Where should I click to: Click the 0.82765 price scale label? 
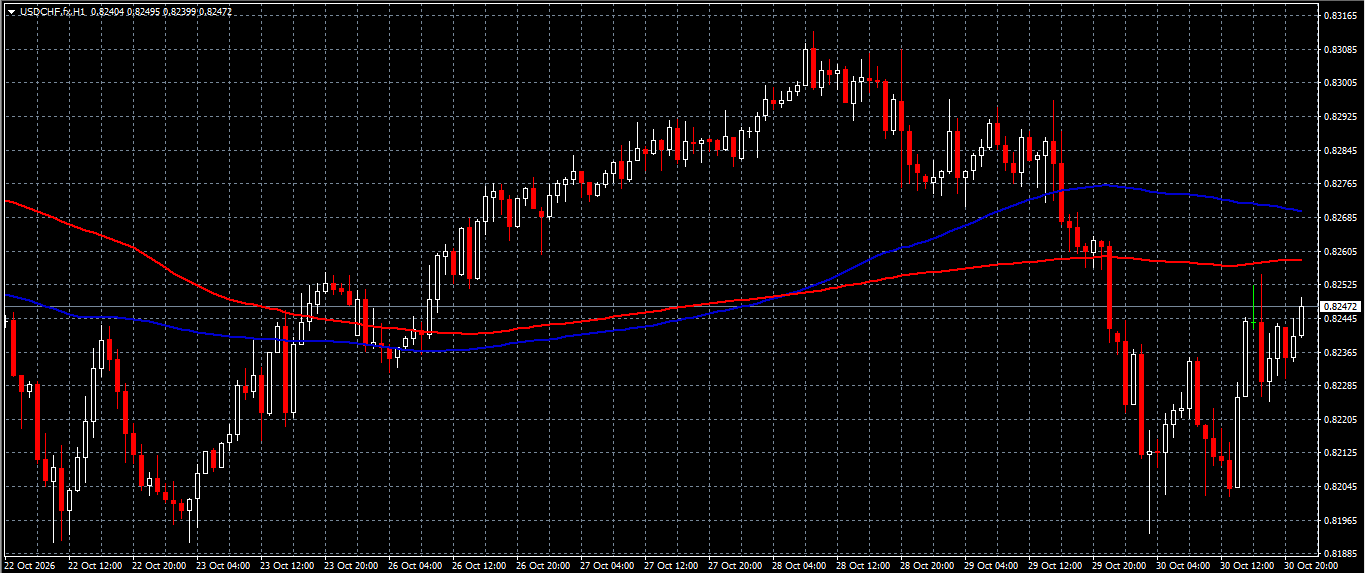coord(1340,184)
